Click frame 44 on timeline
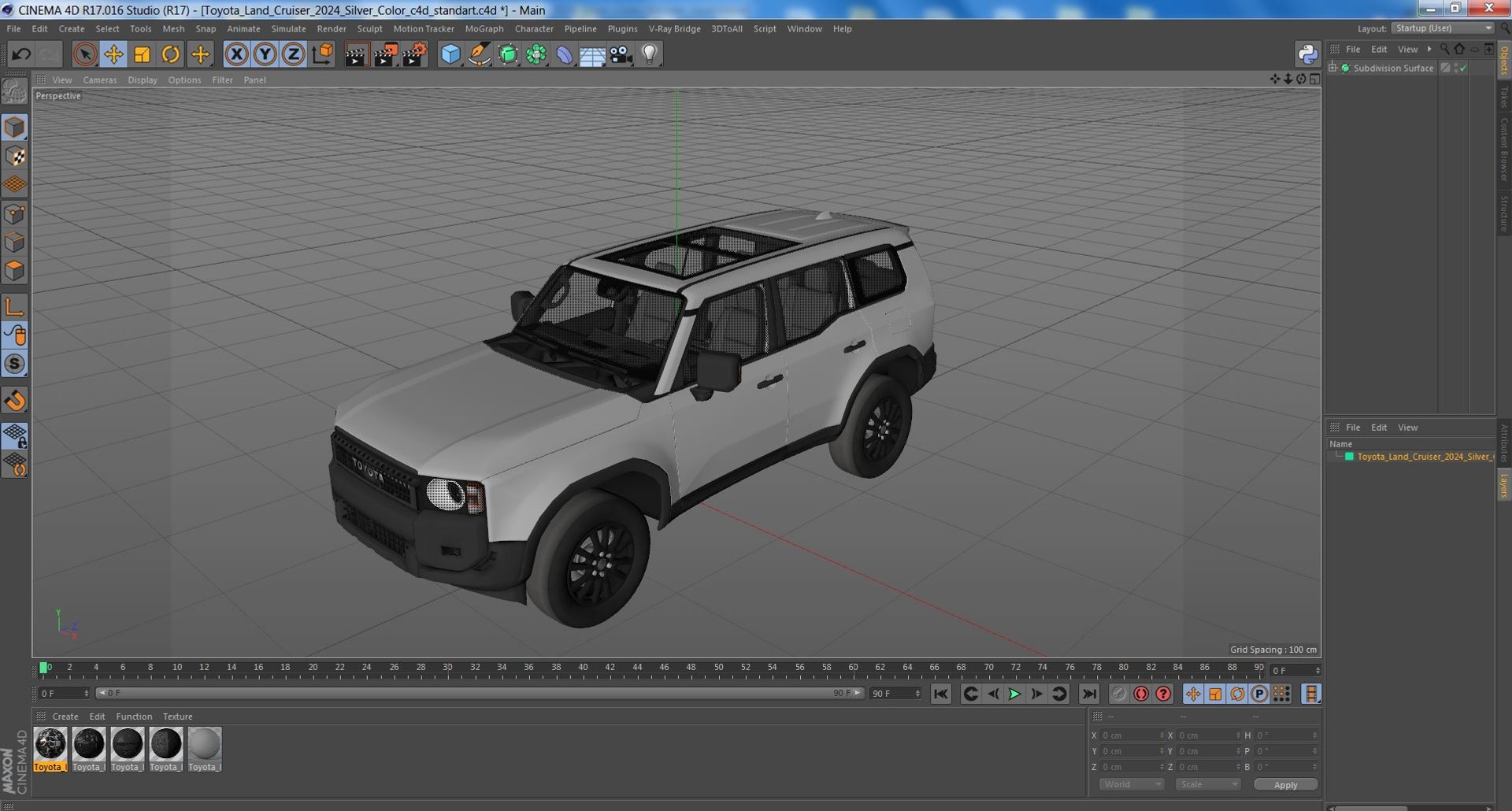The image size is (1512, 811). 636,668
